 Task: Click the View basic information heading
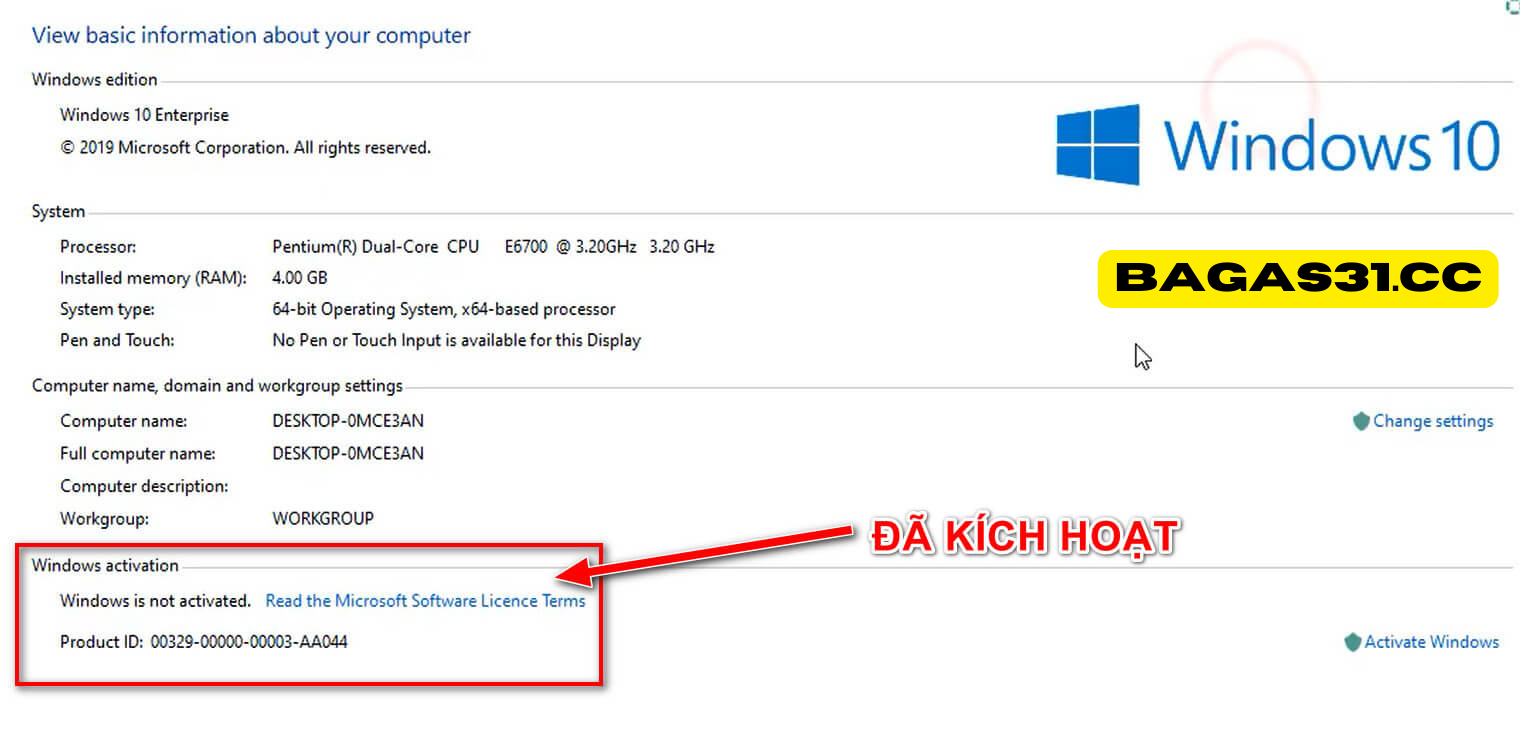pos(251,36)
